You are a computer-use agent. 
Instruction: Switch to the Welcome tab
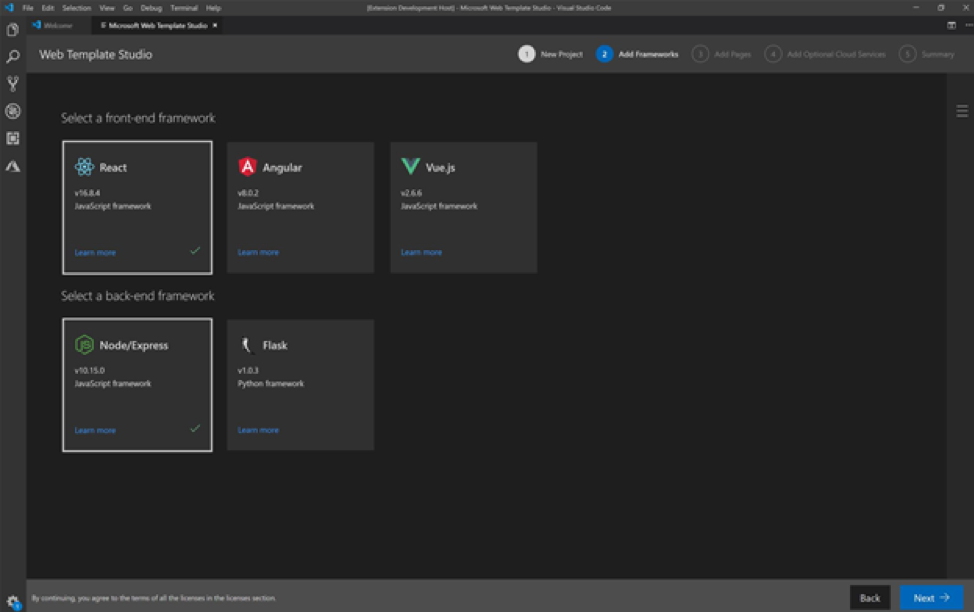57,25
